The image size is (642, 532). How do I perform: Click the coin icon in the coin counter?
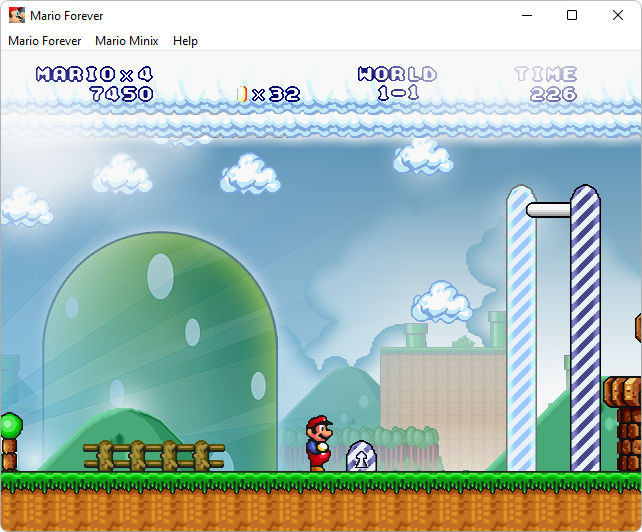pos(241,94)
